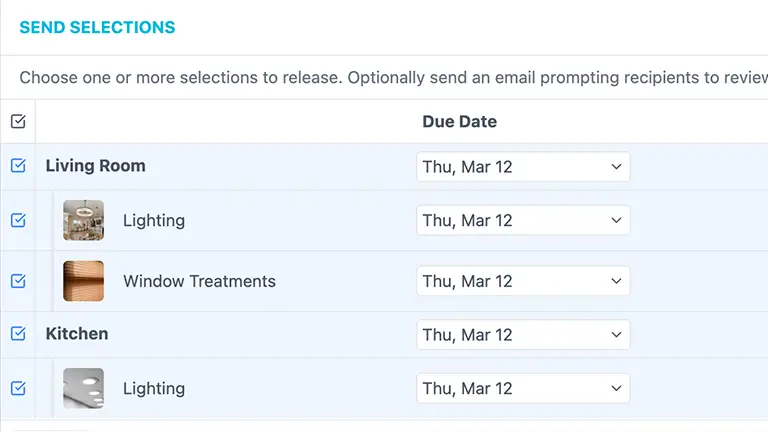The width and height of the screenshot is (768, 432).
Task: Open the Living Room due date dropdown
Action: click(523, 167)
